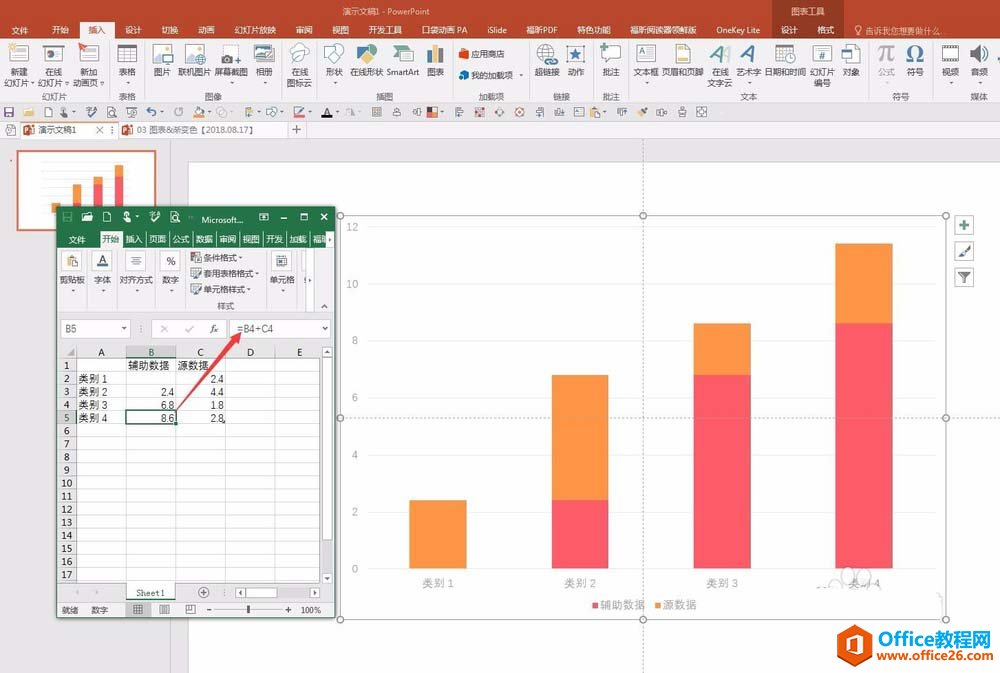Click the 屏幕截图 screenshot icon
The image size is (1000, 673).
(230, 55)
